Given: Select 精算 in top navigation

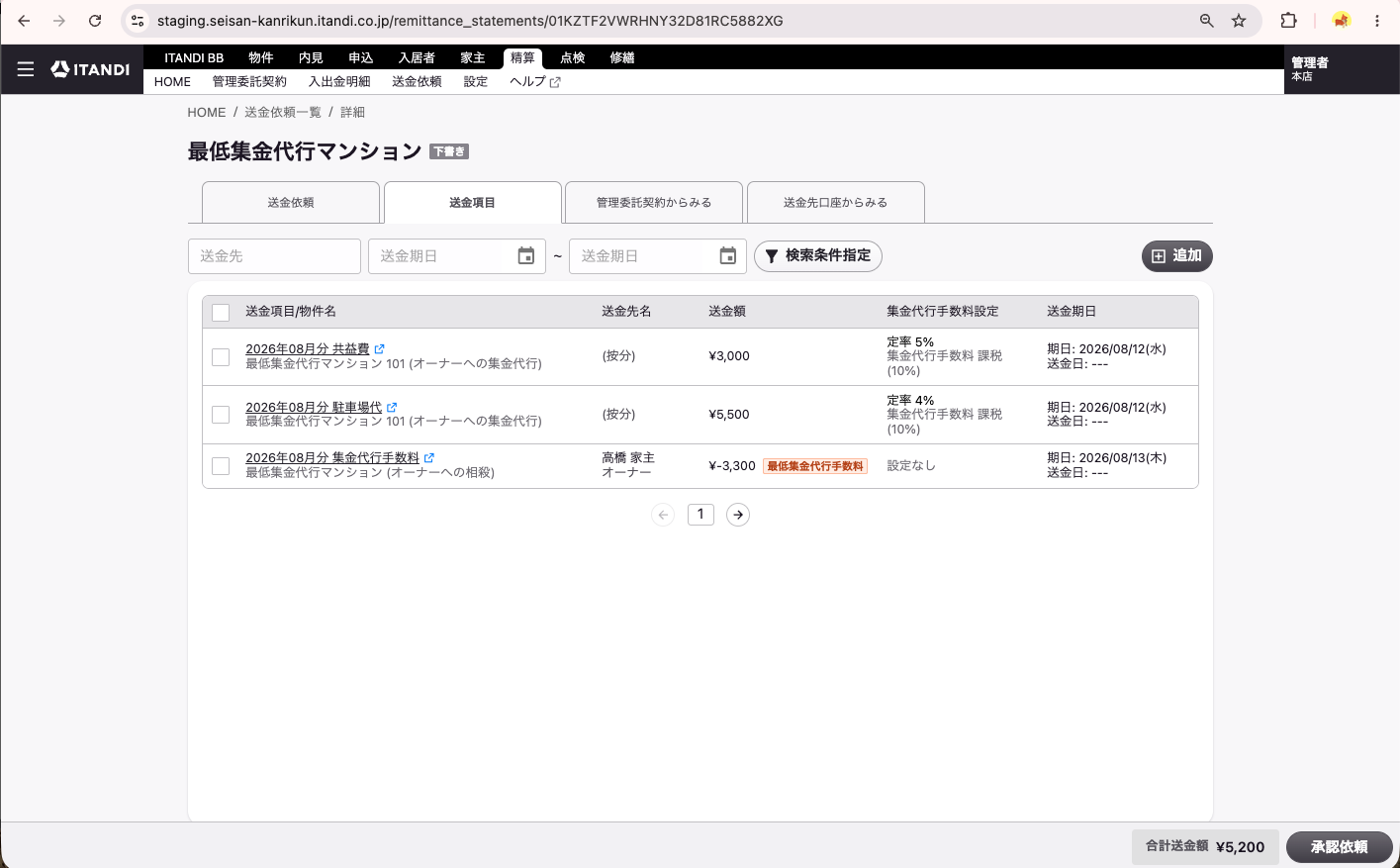Looking at the screenshot, I should point(522,58).
